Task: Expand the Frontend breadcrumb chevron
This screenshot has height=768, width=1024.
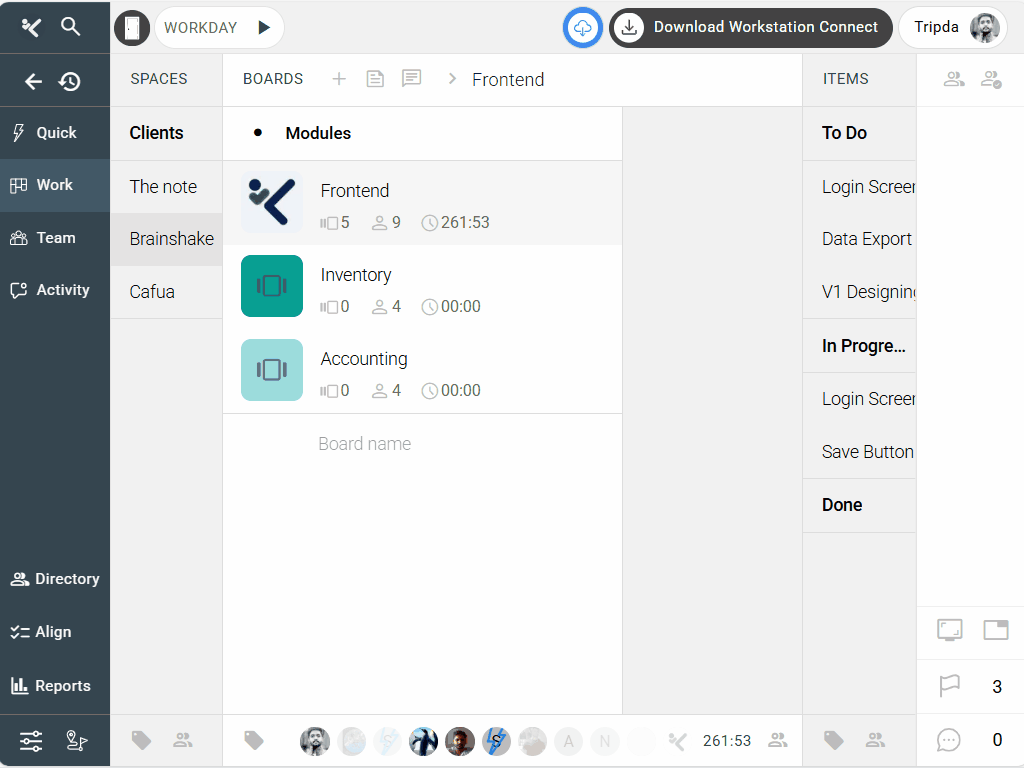Action: (452, 79)
